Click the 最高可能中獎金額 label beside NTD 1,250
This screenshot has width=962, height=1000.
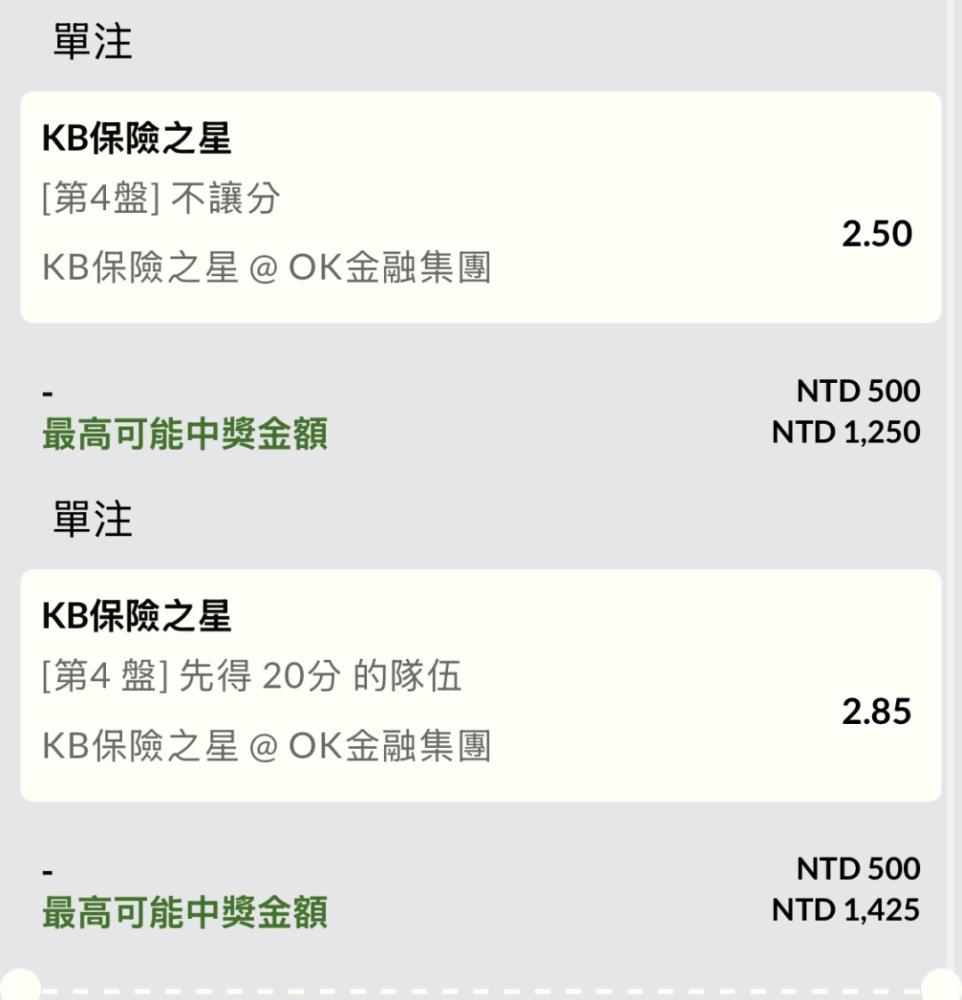click(185, 434)
